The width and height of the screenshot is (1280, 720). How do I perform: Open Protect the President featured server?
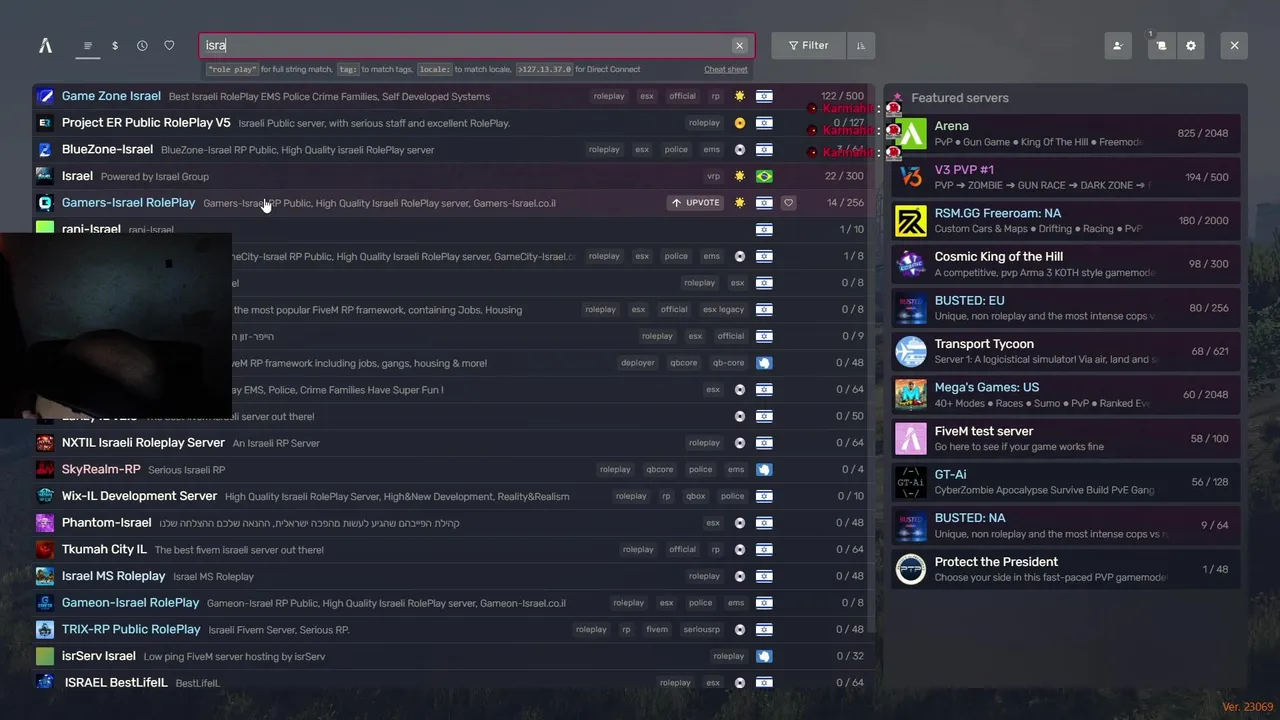click(1066, 568)
